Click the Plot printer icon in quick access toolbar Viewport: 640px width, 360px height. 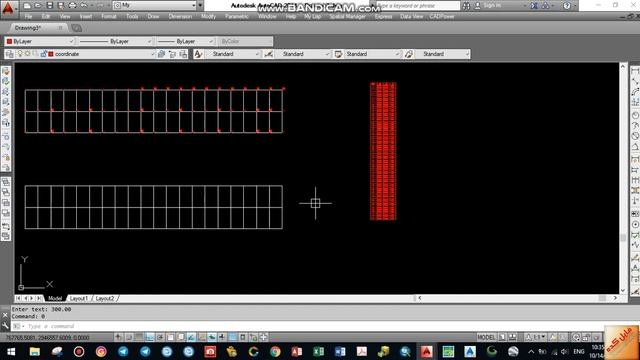pyautogui.click(x=72, y=6)
